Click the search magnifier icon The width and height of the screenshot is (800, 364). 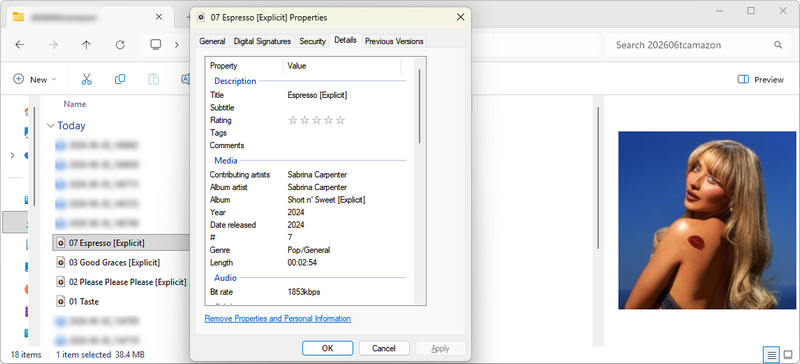[778, 45]
